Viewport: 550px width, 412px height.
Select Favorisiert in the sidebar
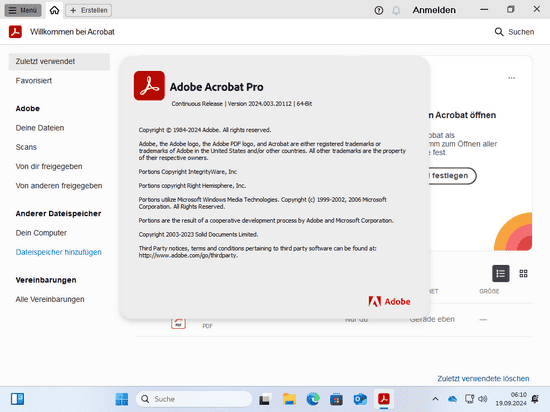coord(34,81)
